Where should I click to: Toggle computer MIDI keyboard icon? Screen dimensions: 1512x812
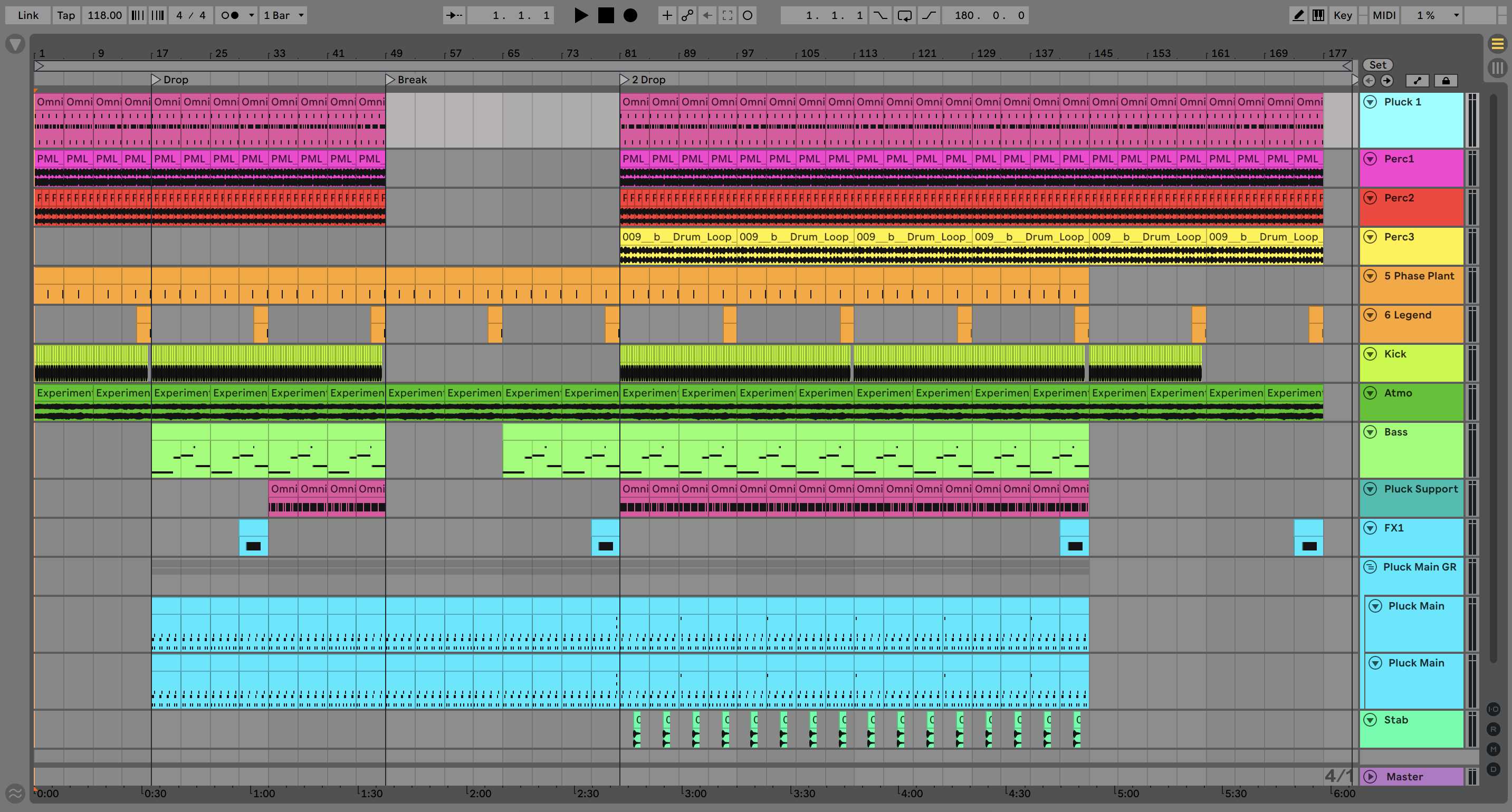tap(1318, 16)
